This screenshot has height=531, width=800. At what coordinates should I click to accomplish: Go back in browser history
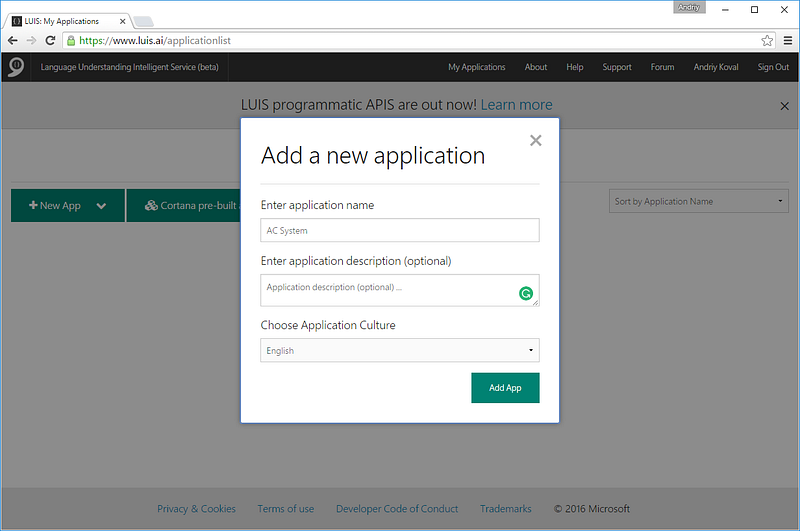click(x=13, y=40)
